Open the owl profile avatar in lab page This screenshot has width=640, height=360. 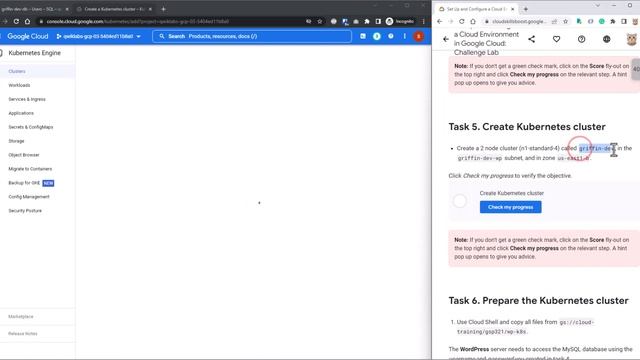[x=631, y=39]
